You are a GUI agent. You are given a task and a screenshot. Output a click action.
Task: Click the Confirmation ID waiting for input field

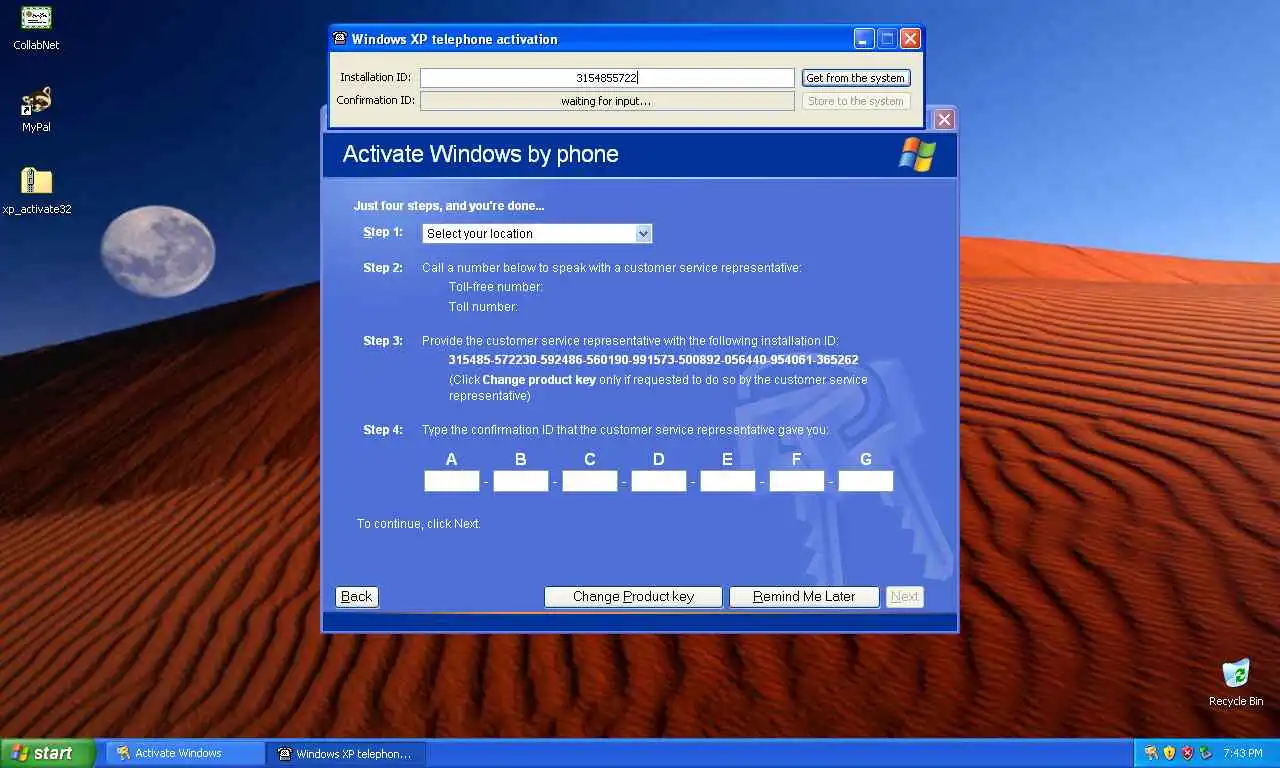coord(607,101)
